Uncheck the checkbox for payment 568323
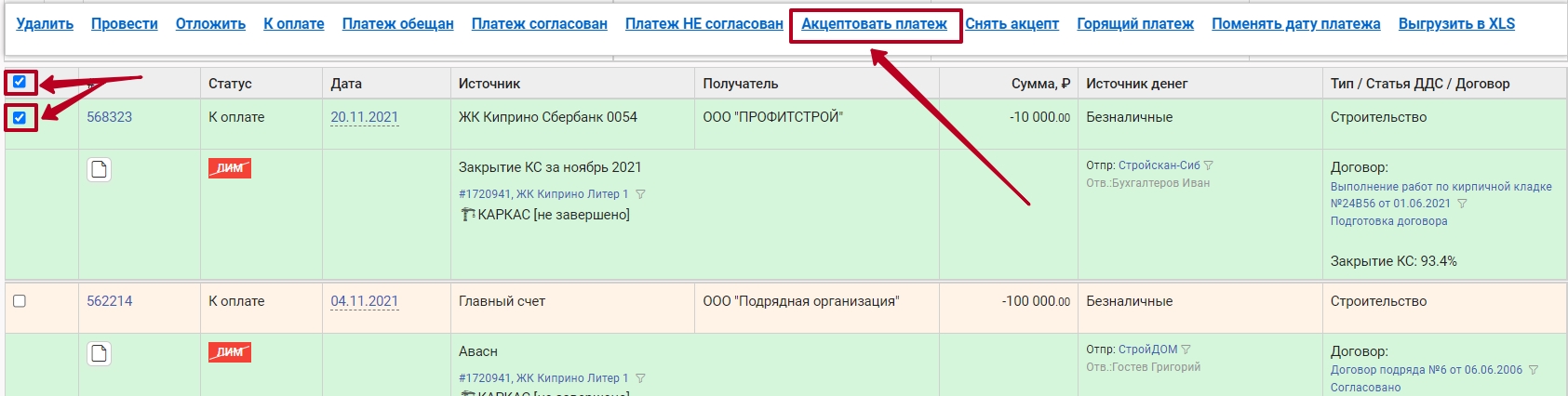This screenshot has width=1568, height=396. (x=20, y=118)
